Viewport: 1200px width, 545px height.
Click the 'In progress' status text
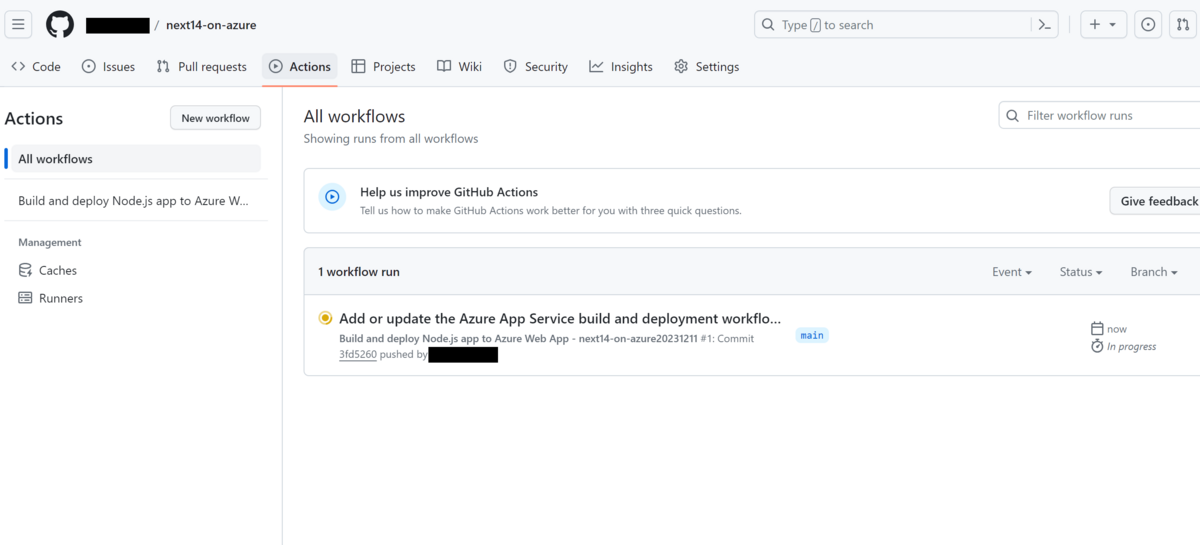[1132, 346]
